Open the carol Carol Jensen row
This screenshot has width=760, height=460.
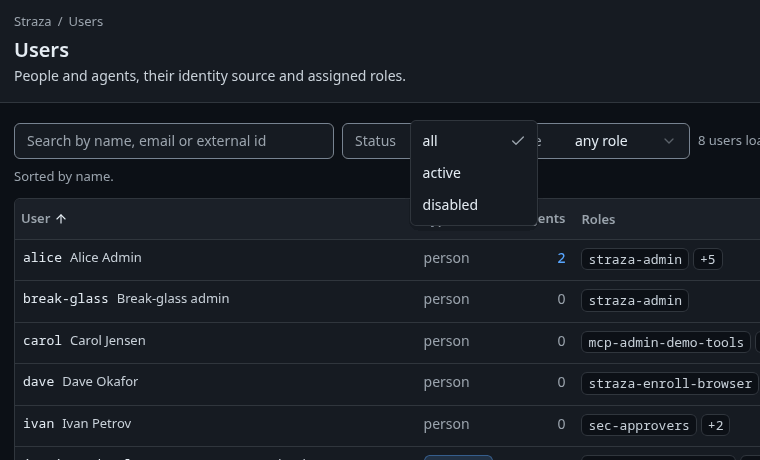387,343
